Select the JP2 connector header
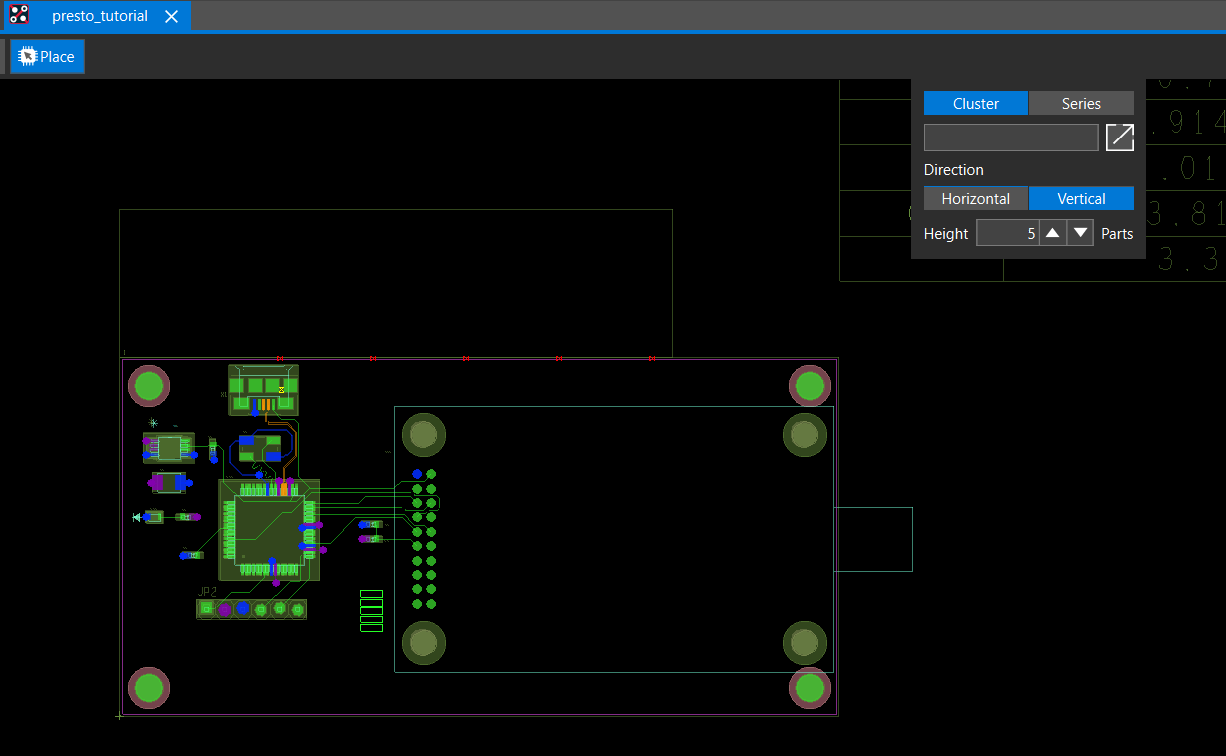Viewport: 1226px width, 756px height. pyautogui.click(x=252, y=607)
